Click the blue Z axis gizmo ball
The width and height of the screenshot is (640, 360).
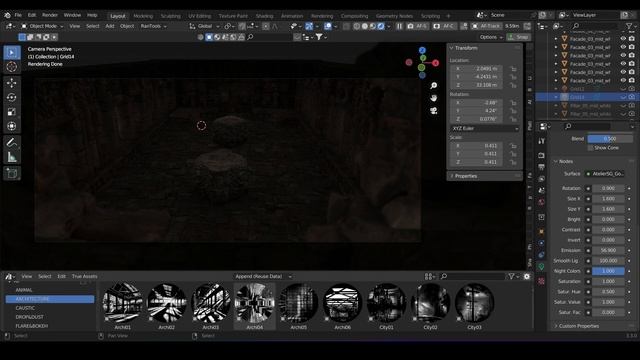pyautogui.click(x=422, y=50)
